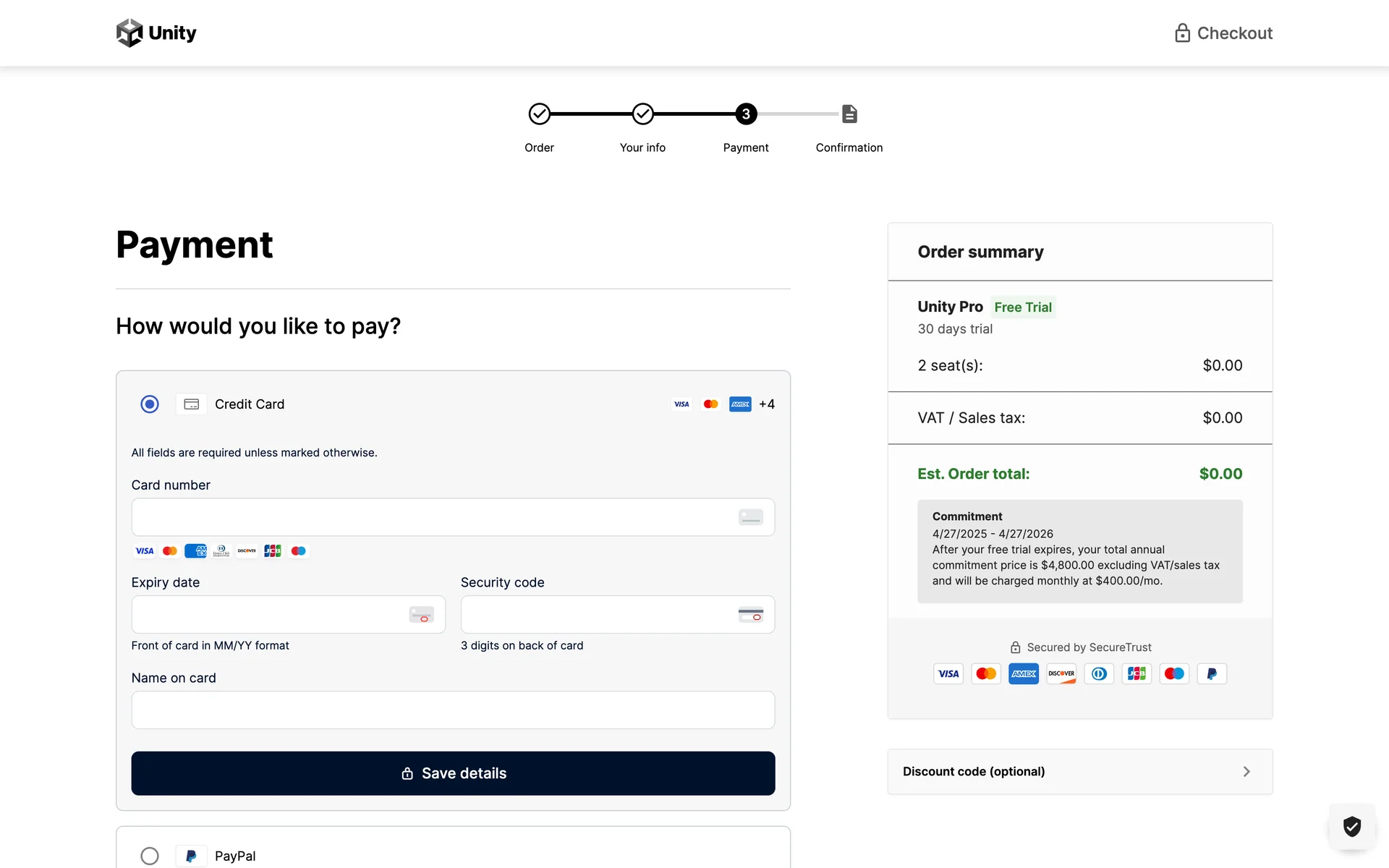Click the PayPal logo in Secured by SecureTrust row
The width and height of the screenshot is (1389, 868).
click(x=1212, y=673)
